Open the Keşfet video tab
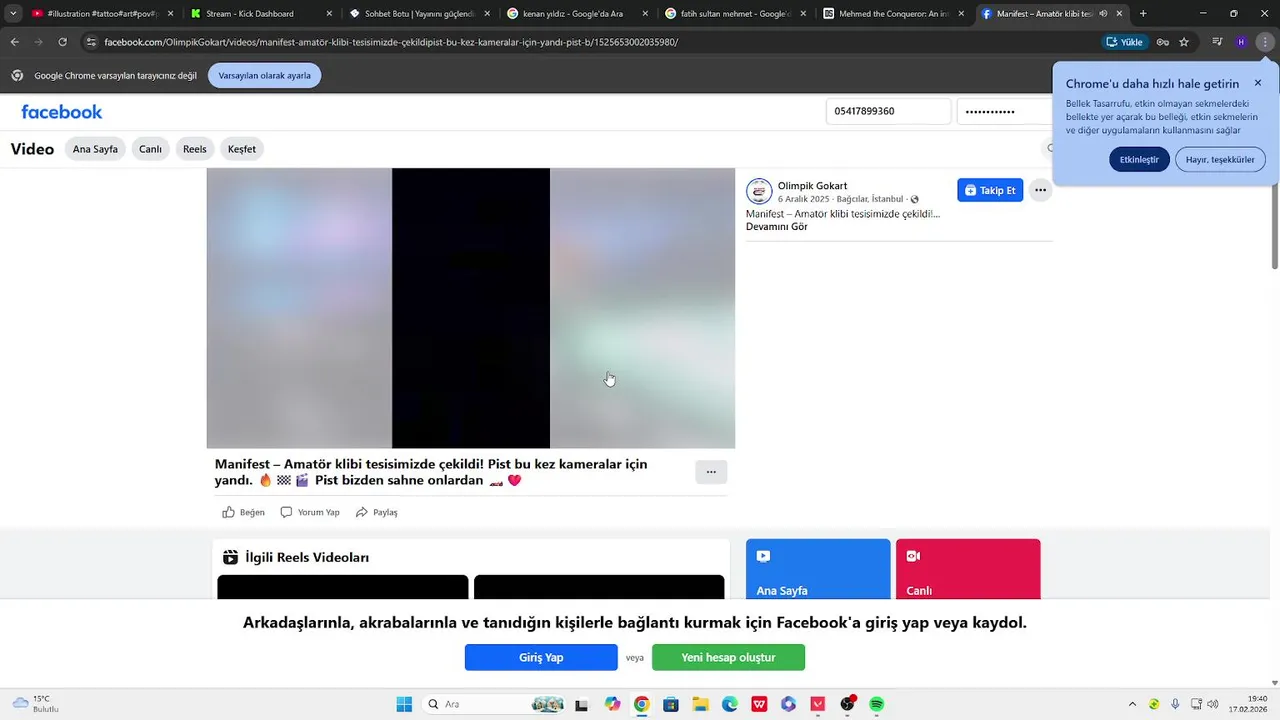Image resolution: width=1280 pixels, height=720 pixels. coord(242,149)
